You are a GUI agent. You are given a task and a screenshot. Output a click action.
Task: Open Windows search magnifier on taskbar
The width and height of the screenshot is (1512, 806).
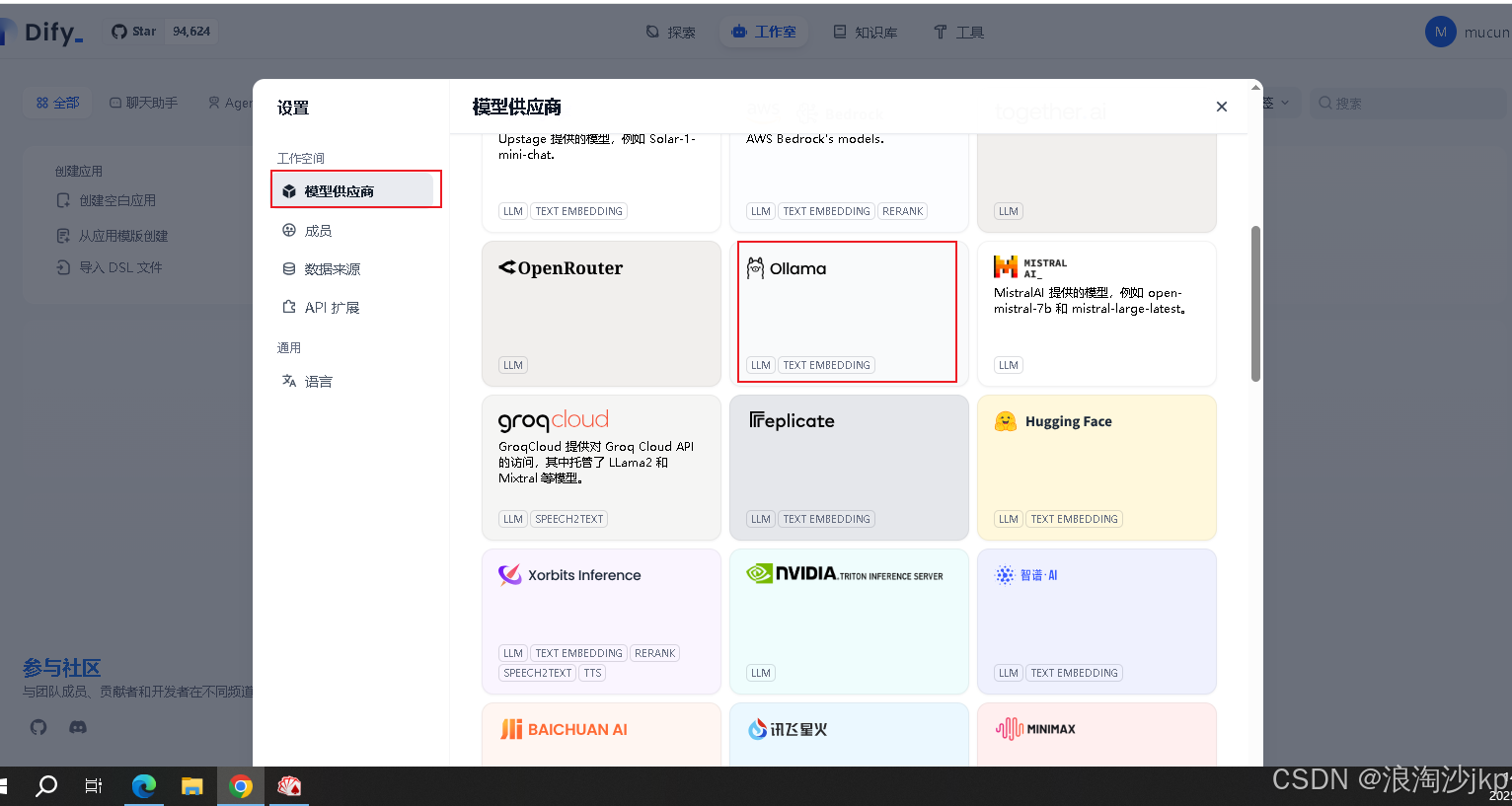[46, 786]
